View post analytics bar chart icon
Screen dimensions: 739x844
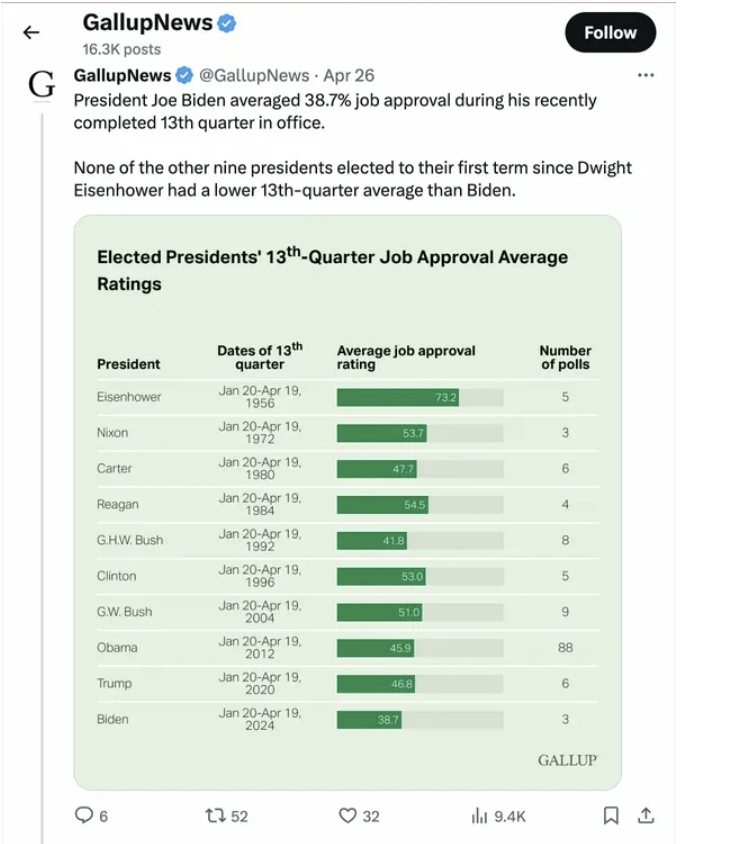coord(479,816)
